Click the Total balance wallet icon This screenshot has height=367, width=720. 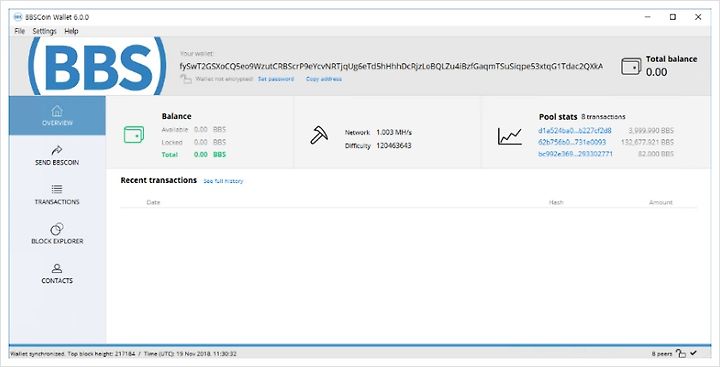[631, 67]
